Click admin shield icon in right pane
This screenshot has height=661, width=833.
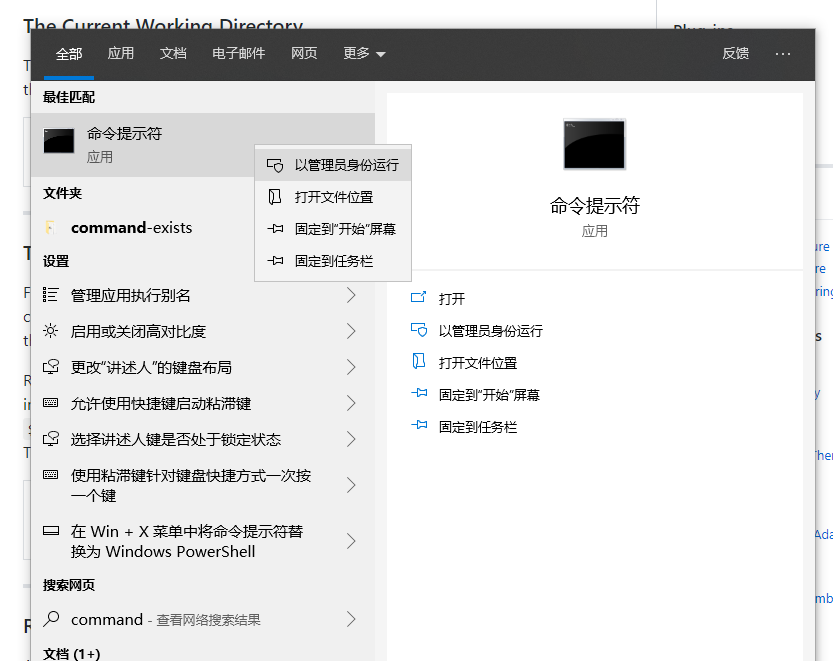click(419, 330)
